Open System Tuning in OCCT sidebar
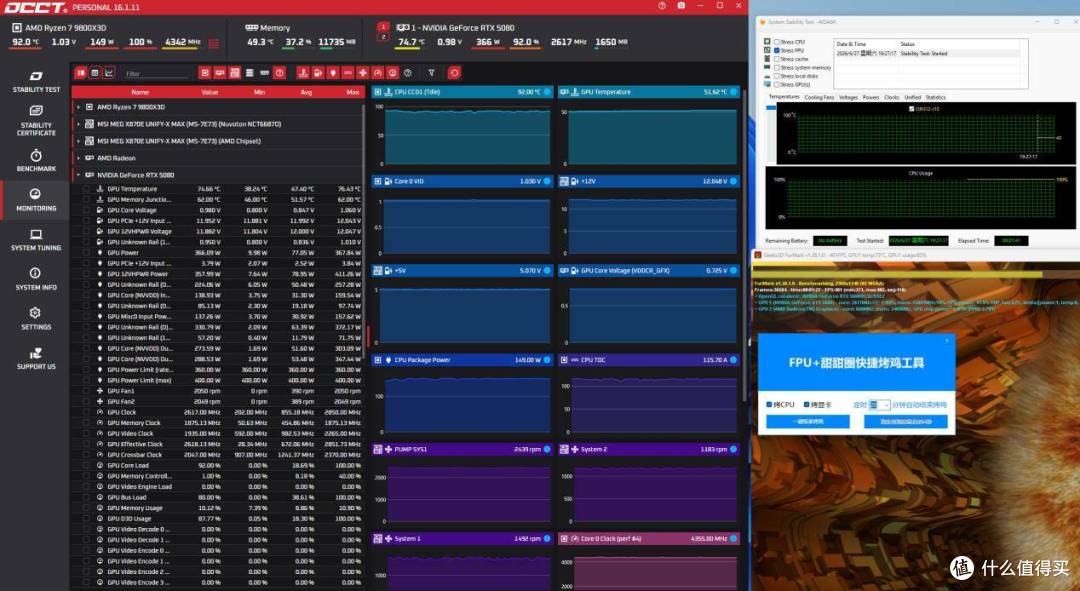 [x=36, y=239]
